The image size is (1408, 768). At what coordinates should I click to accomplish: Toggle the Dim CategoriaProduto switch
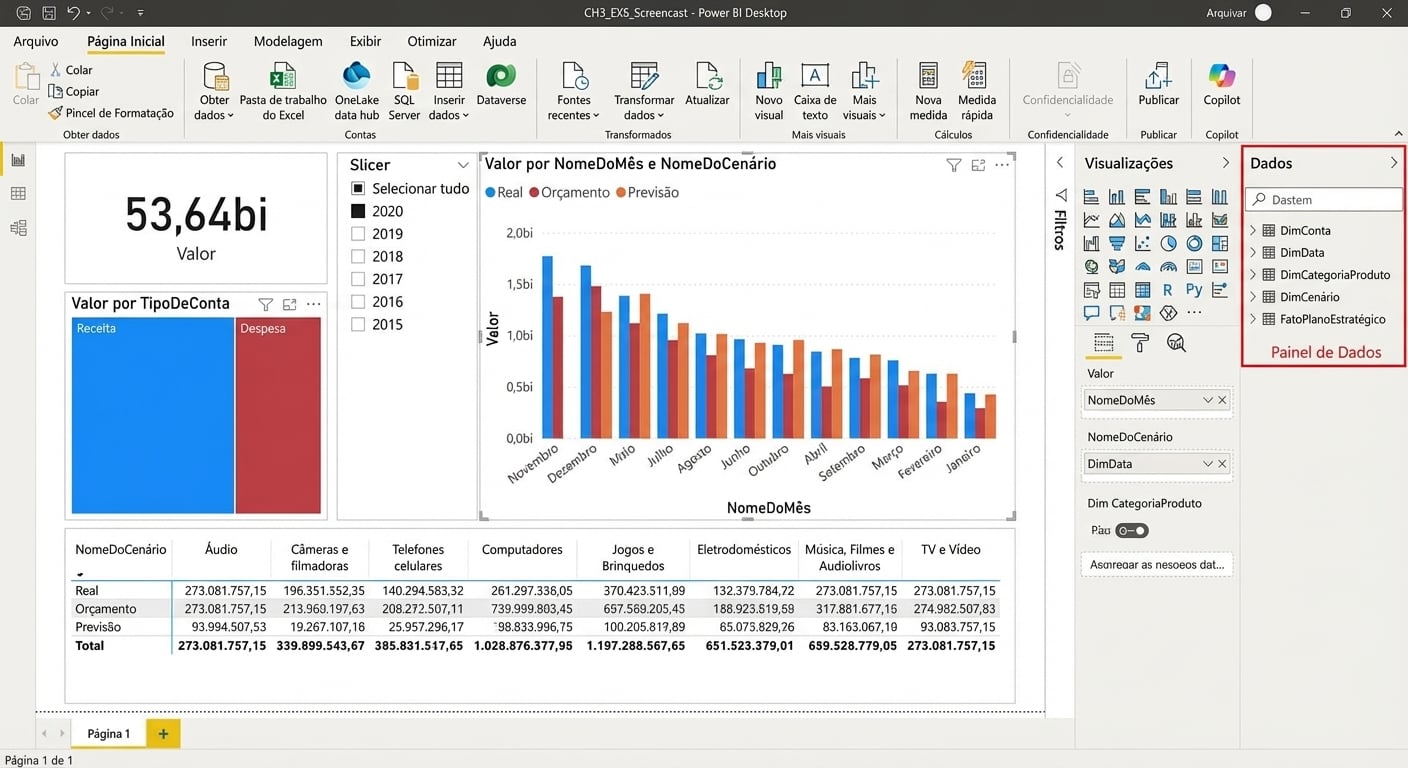click(x=1132, y=531)
